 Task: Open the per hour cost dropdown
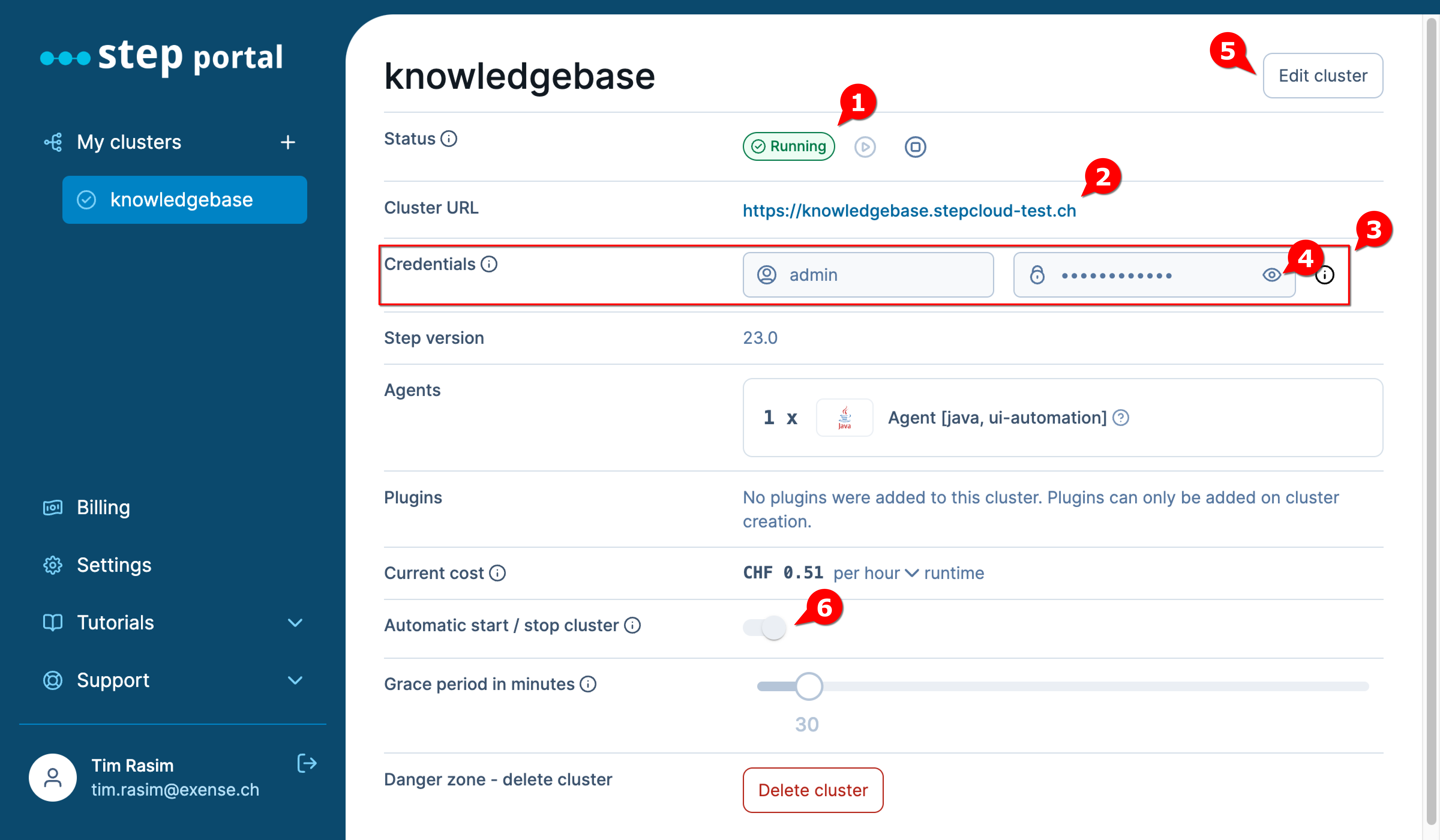click(x=913, y=573)
